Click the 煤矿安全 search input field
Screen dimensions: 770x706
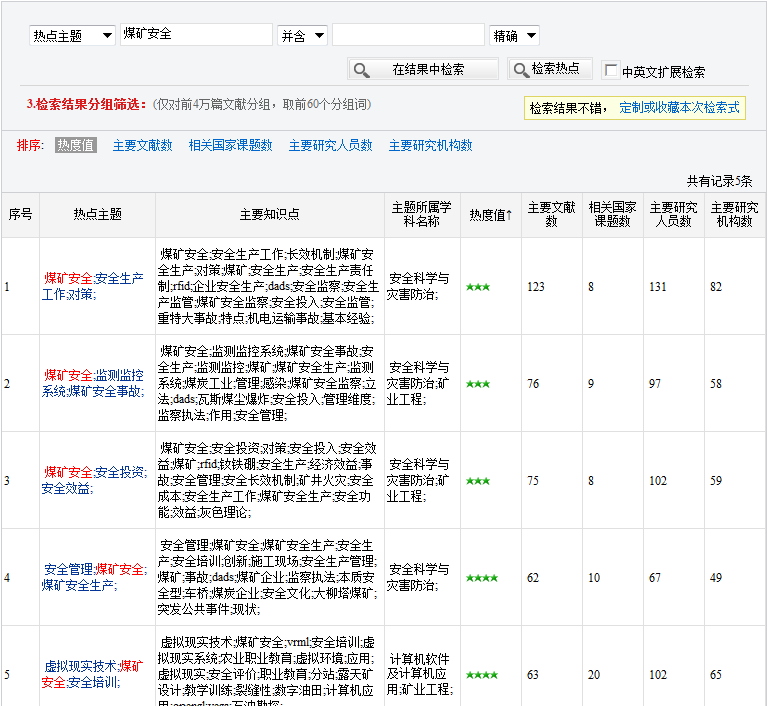coord(196,34)
